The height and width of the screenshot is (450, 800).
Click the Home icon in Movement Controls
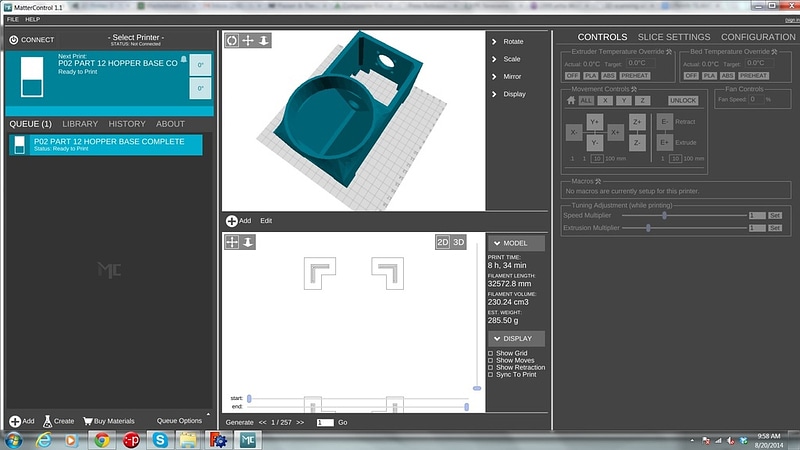[x=571, y=101]
